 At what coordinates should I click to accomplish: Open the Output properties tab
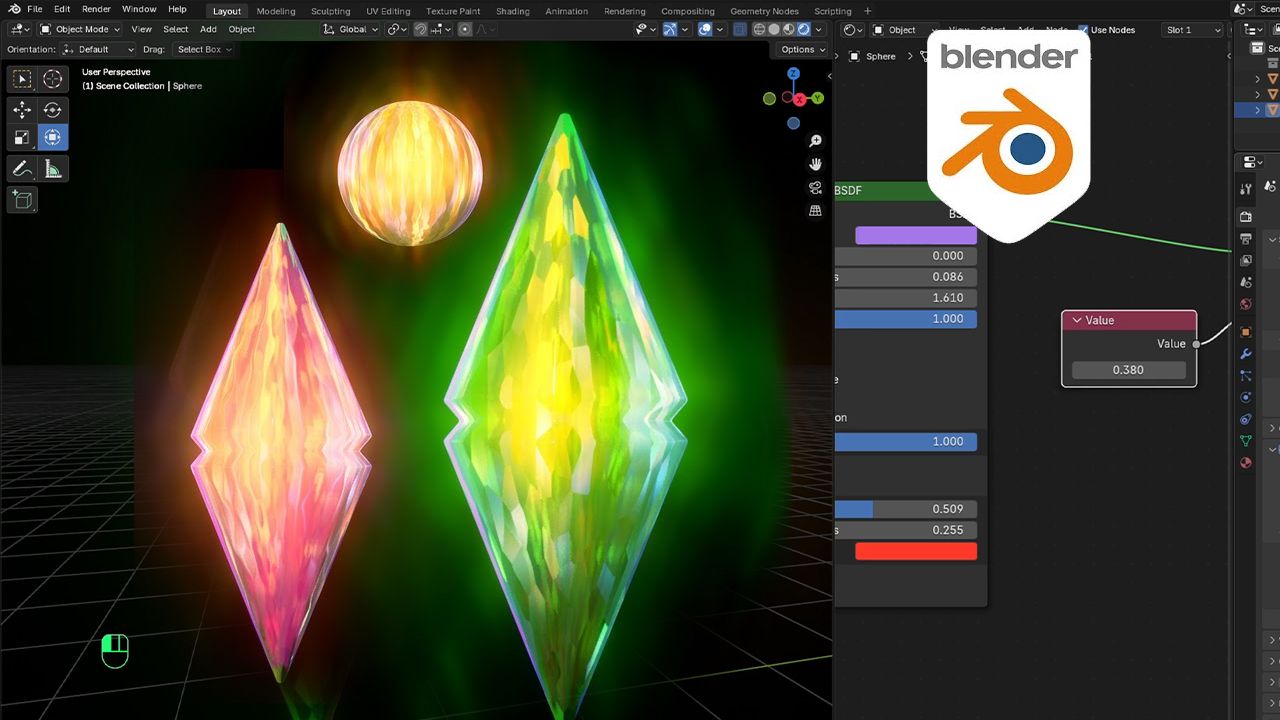pos(1246,238)
